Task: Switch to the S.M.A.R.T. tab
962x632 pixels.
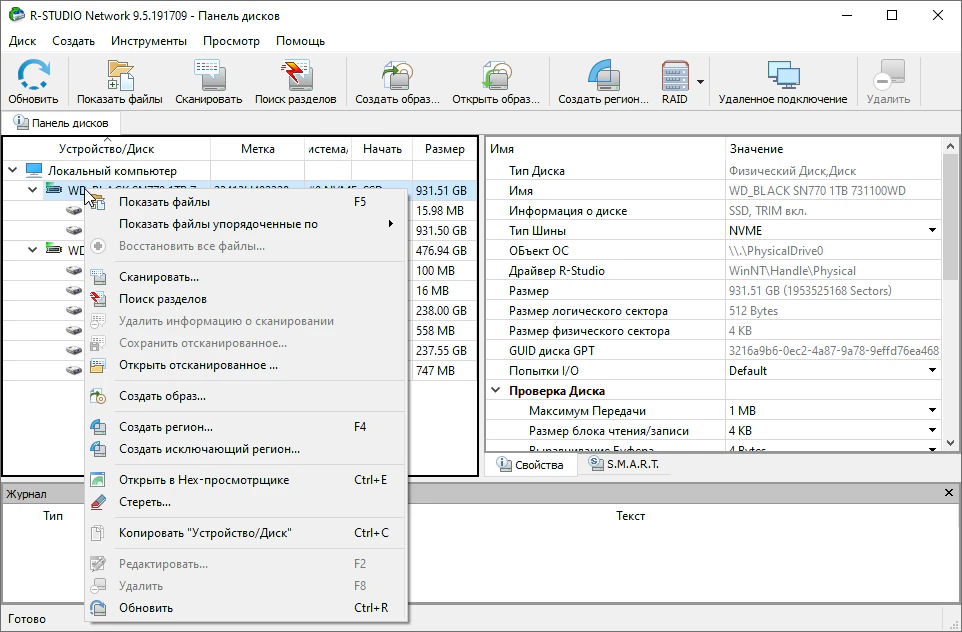Action: [x=624, y=465]
